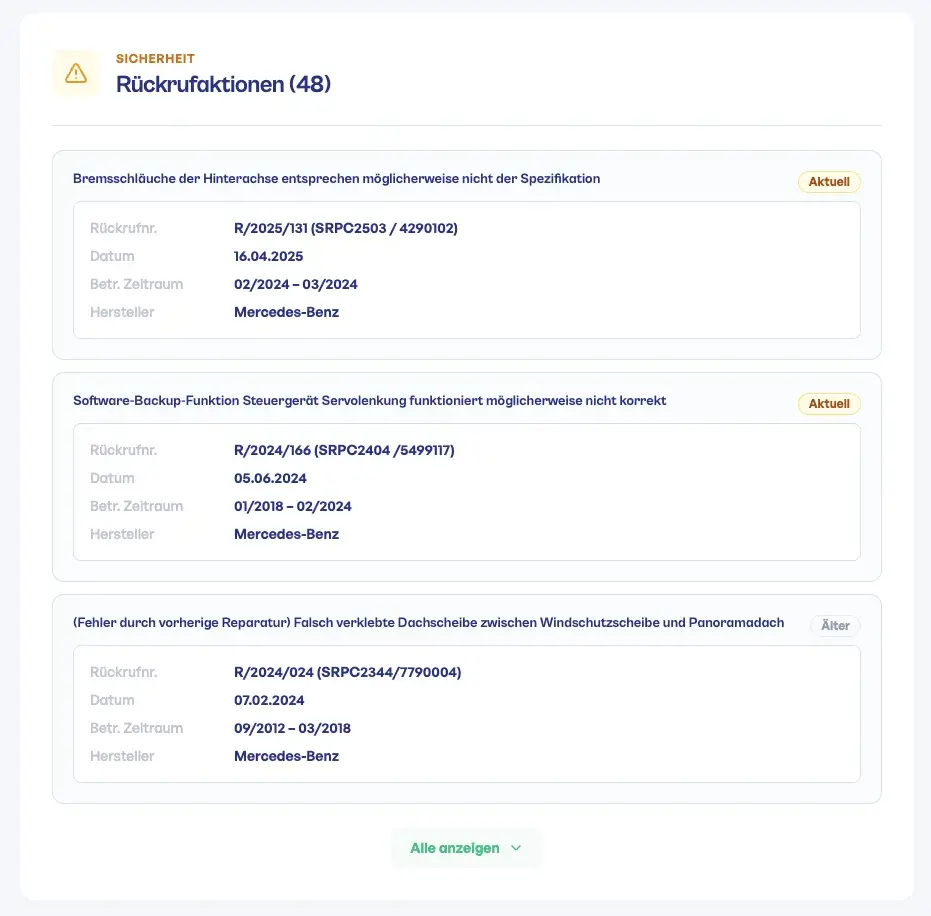Viewport: 931px width, 916px height.
Task: Click the period 01/2018 – 02/2024
Action: [293, 506]
